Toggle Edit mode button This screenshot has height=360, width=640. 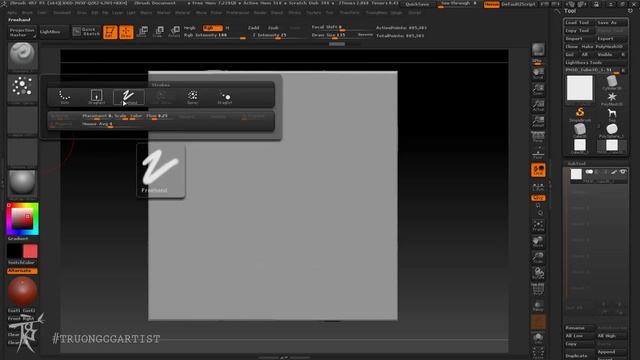(110, 32)
